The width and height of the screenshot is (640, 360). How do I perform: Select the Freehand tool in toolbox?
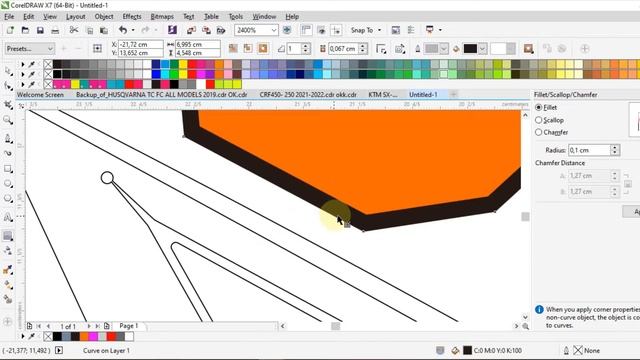pos(8,138)
